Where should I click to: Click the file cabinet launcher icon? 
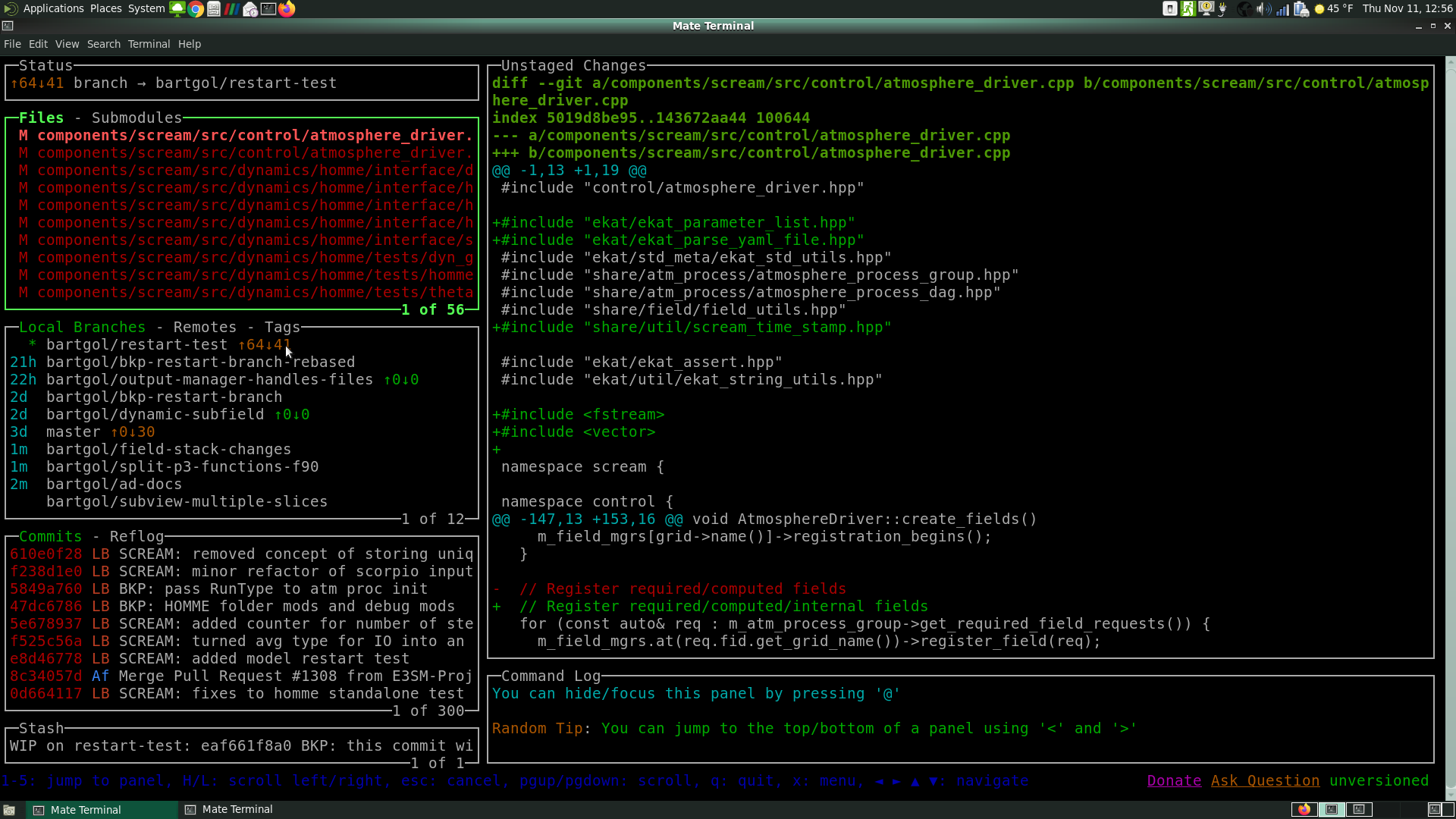point(214,9)
